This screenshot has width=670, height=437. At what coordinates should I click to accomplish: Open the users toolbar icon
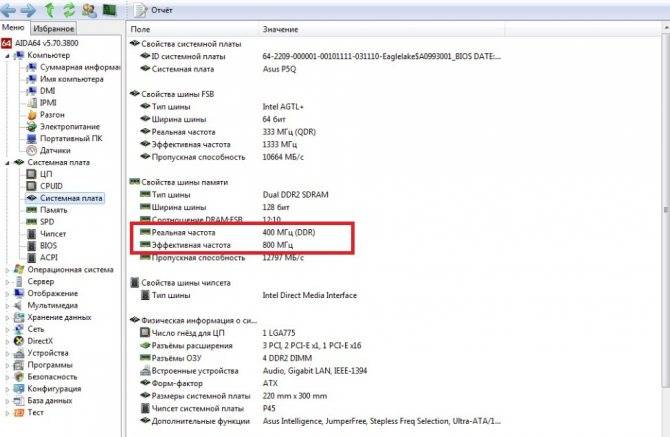click(x=89, y=10)
